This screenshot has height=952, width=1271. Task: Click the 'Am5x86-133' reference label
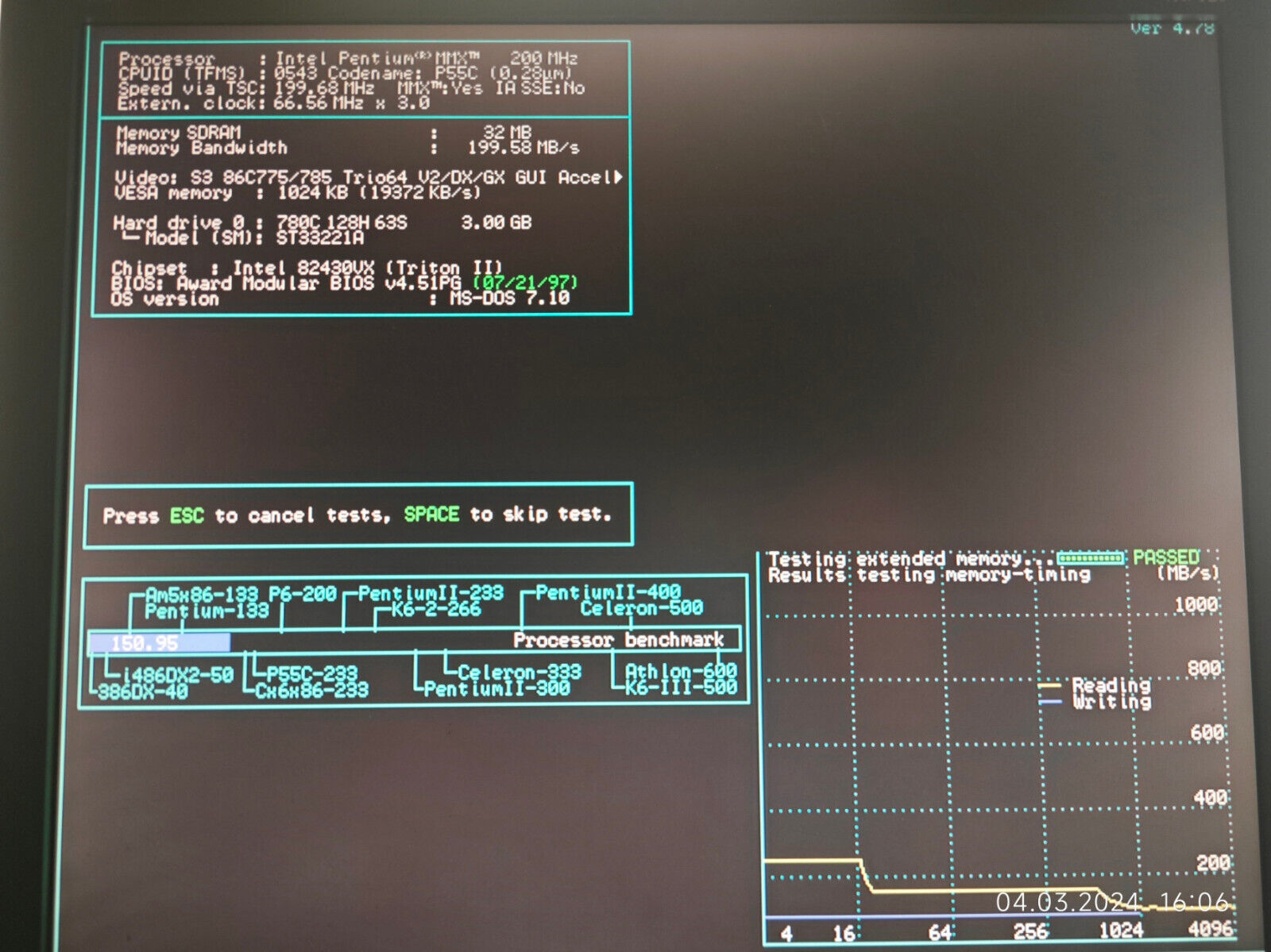coord(202,594)
